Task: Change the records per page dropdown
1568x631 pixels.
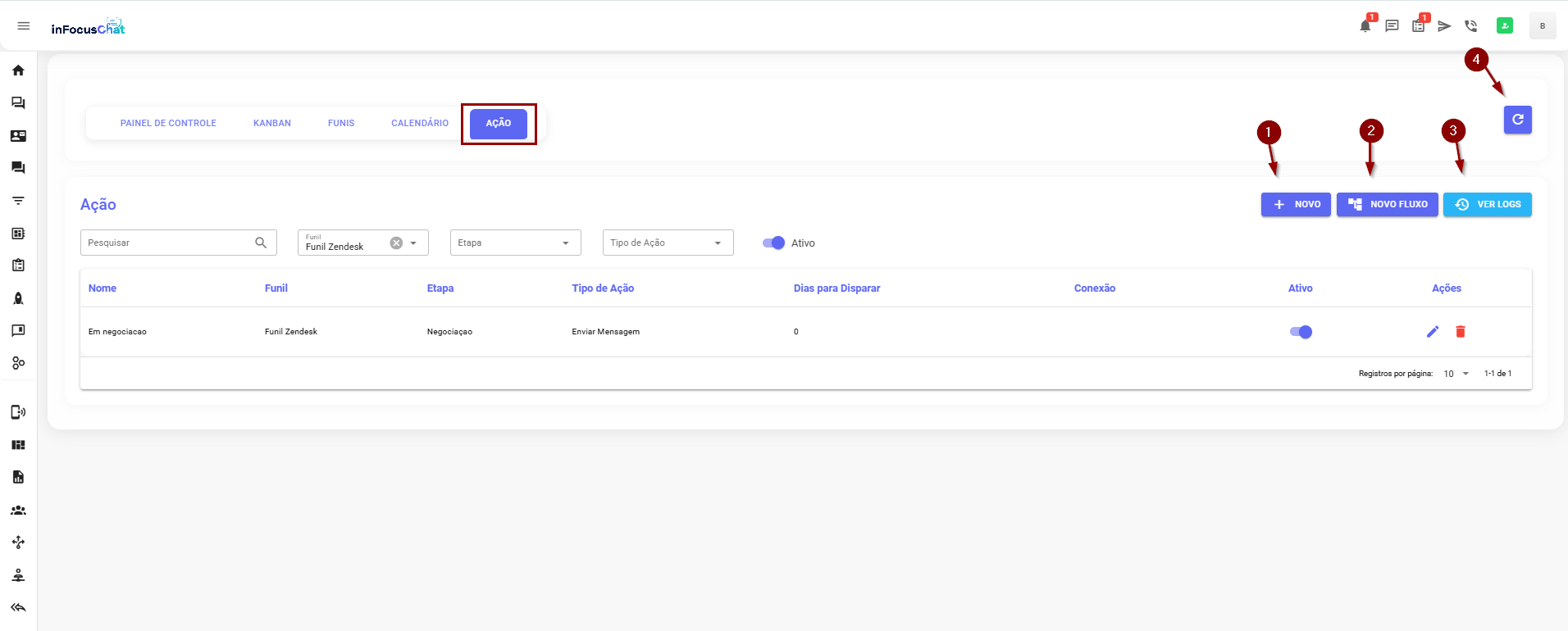Action: [x=1456, y=374]
